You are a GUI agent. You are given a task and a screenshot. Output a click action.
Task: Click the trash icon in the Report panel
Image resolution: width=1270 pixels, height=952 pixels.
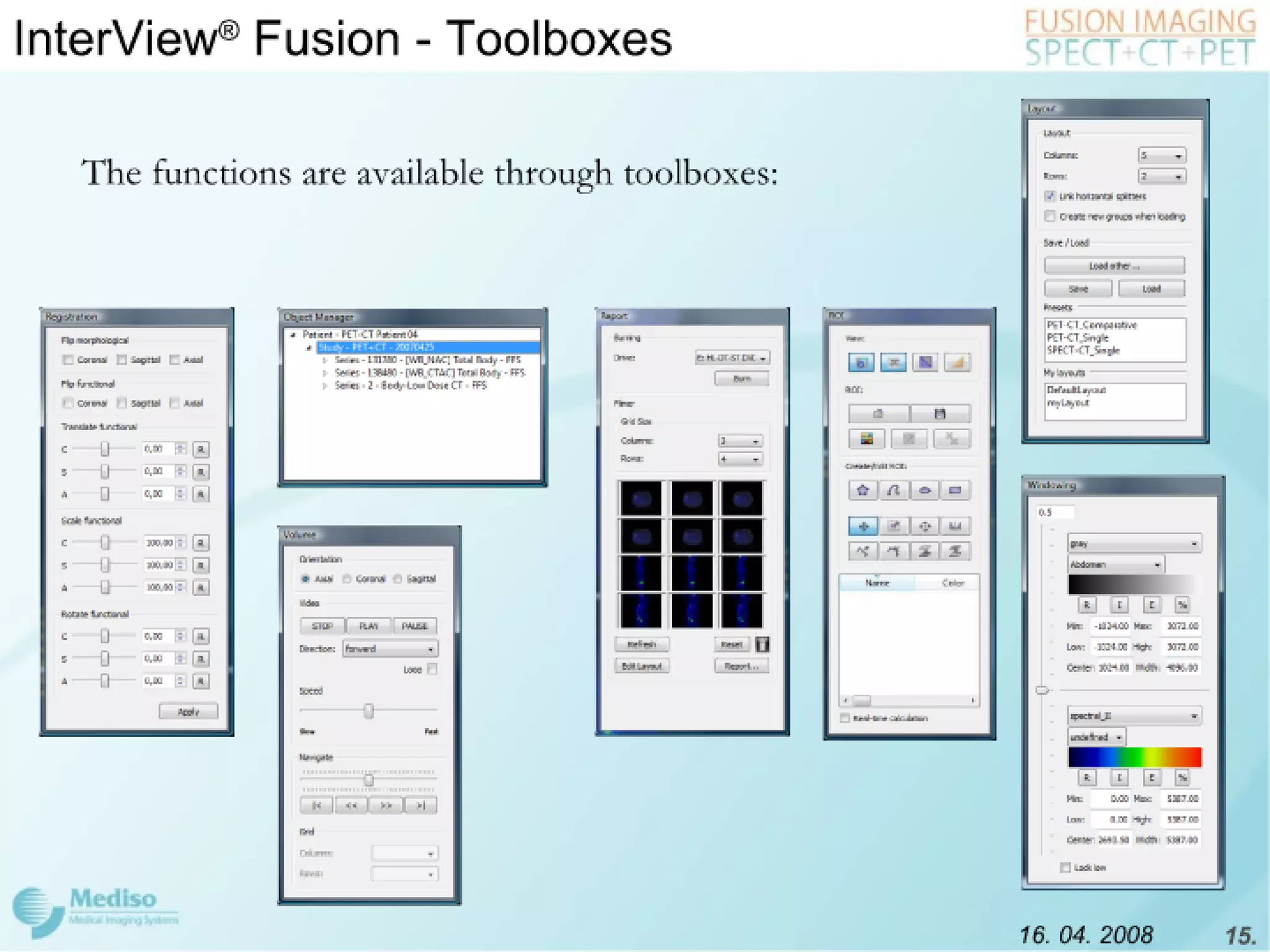click(762, 645)
